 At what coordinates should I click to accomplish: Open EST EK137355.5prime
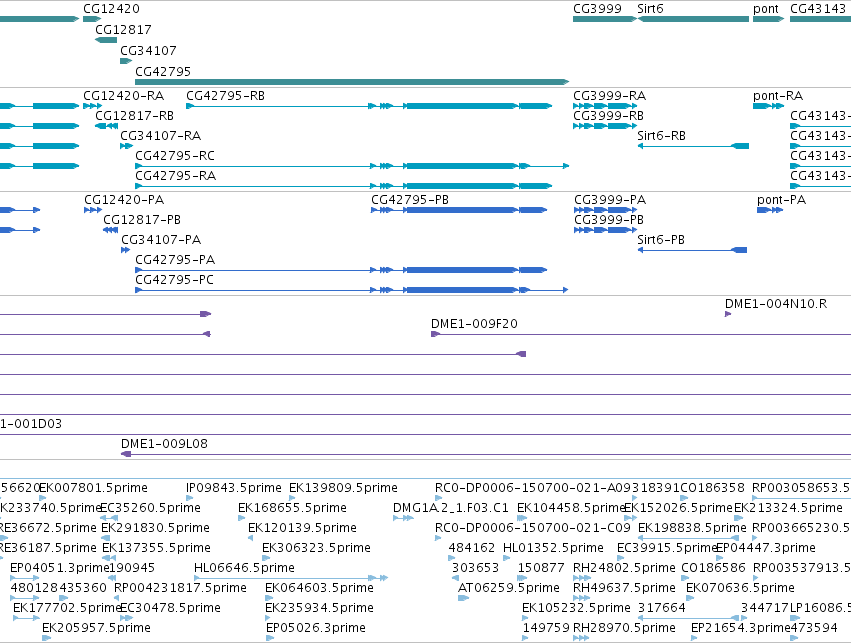[156, 549]
